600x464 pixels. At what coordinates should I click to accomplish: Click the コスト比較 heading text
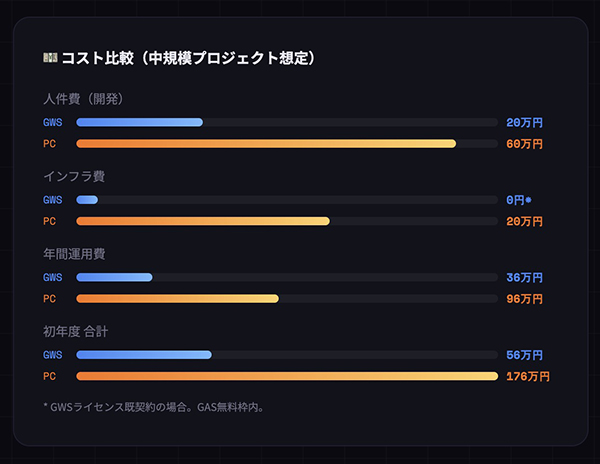[188, 59]
